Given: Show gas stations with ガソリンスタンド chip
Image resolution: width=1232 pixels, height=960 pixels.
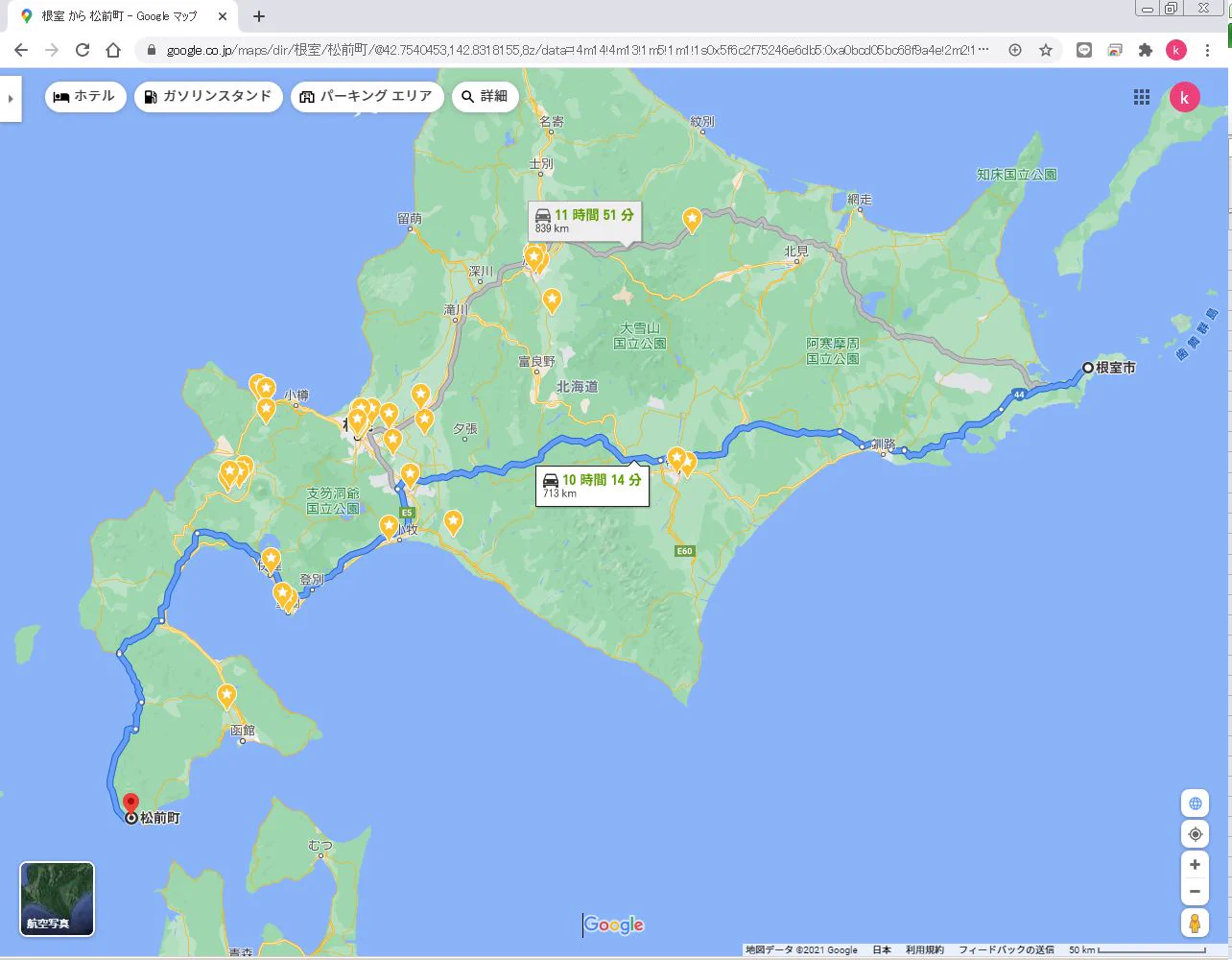Looking at the screenshot, I should coord(208,97).
